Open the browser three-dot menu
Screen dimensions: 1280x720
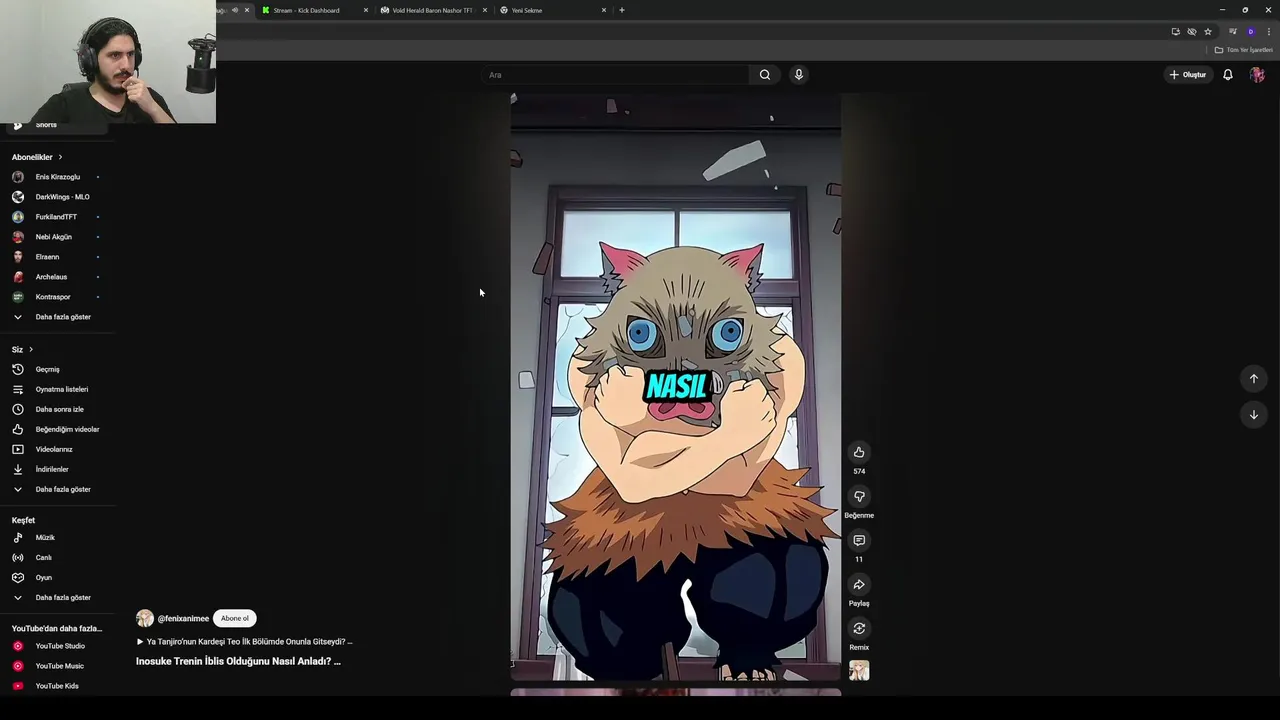click(1269, 32)
